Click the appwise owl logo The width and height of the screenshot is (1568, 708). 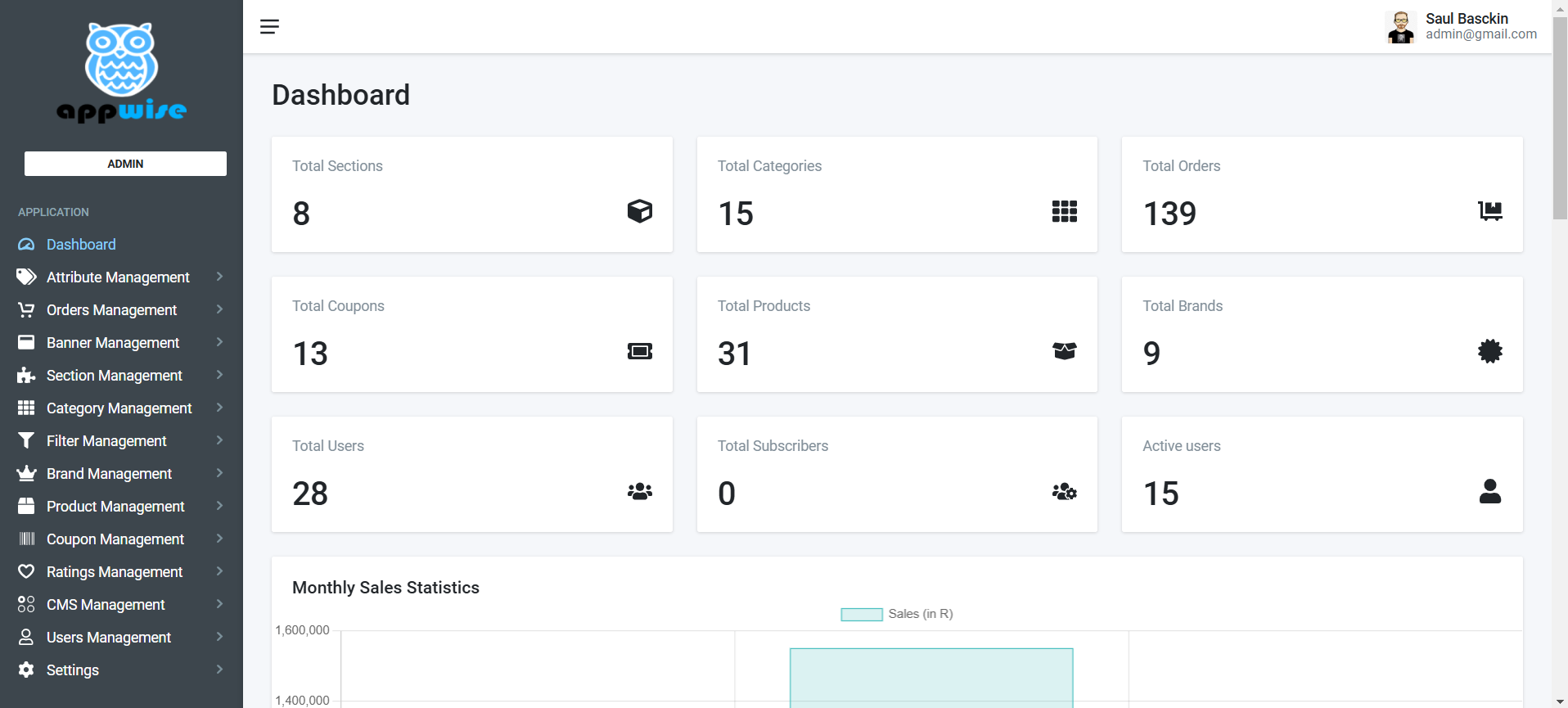(x=122, y=73)
